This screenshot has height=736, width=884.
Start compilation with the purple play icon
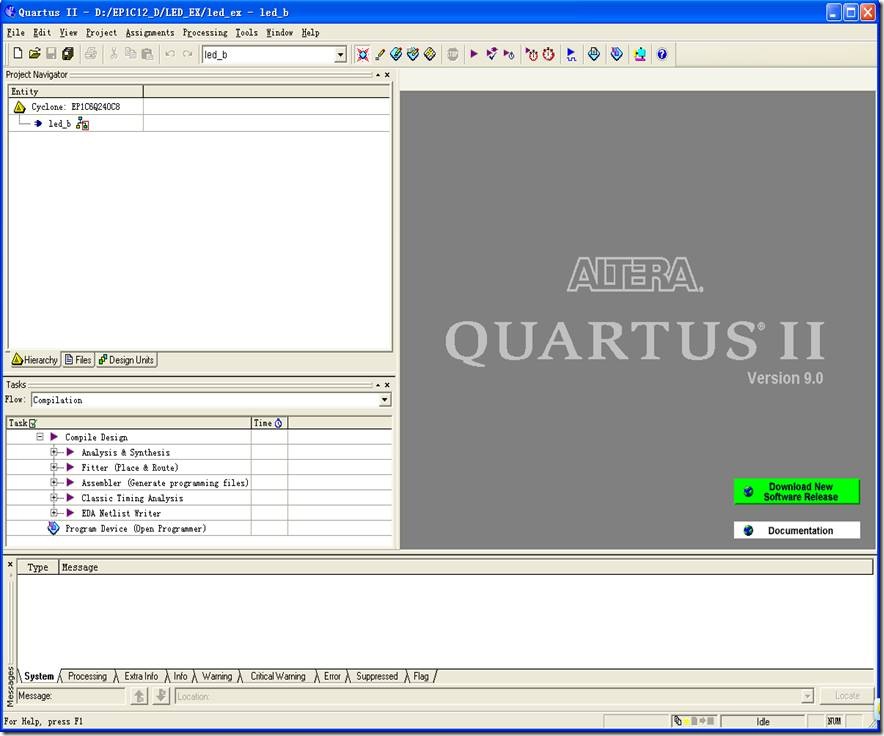pos(474,54)
